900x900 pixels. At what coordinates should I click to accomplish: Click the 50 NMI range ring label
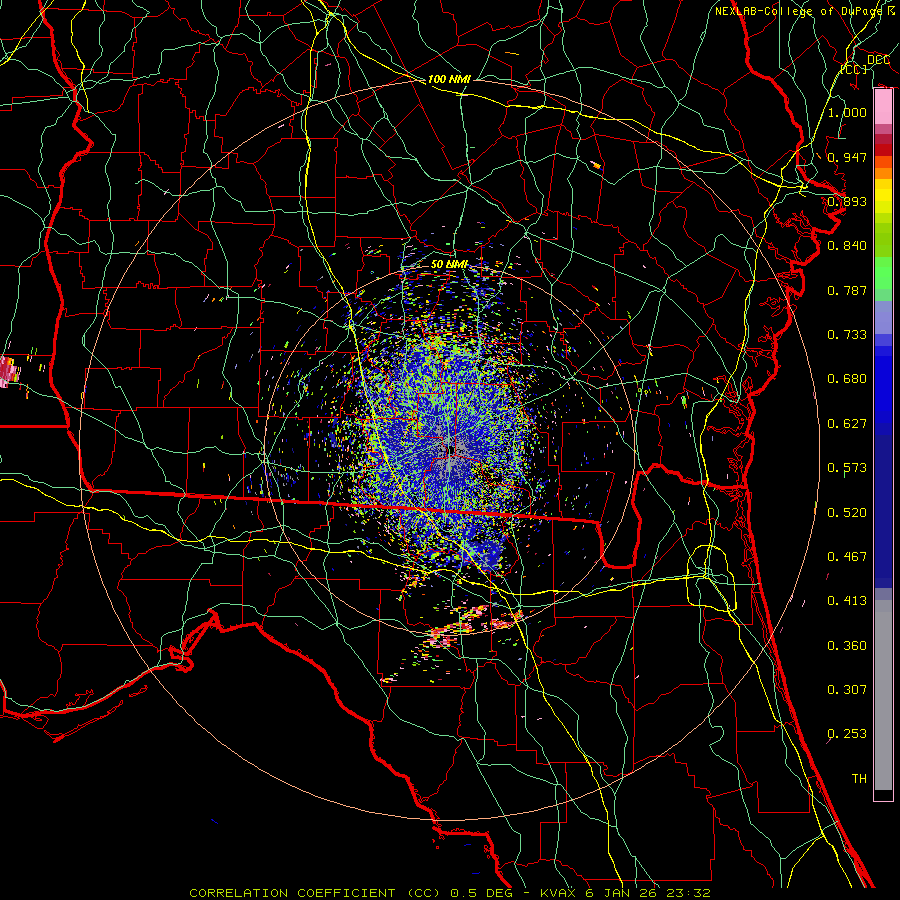(x=449, y=264)
